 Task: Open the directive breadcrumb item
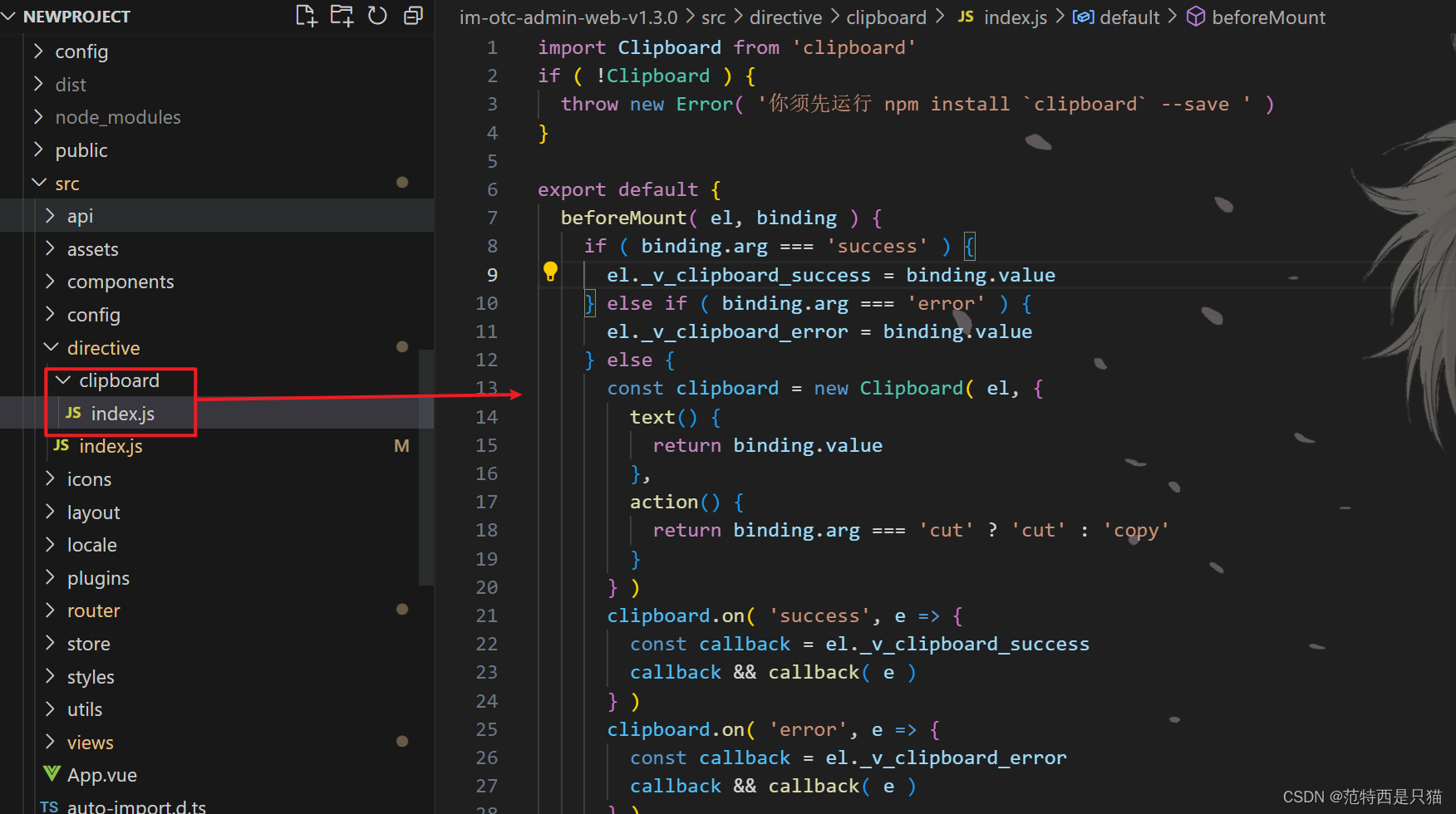[x=785, y=17]
